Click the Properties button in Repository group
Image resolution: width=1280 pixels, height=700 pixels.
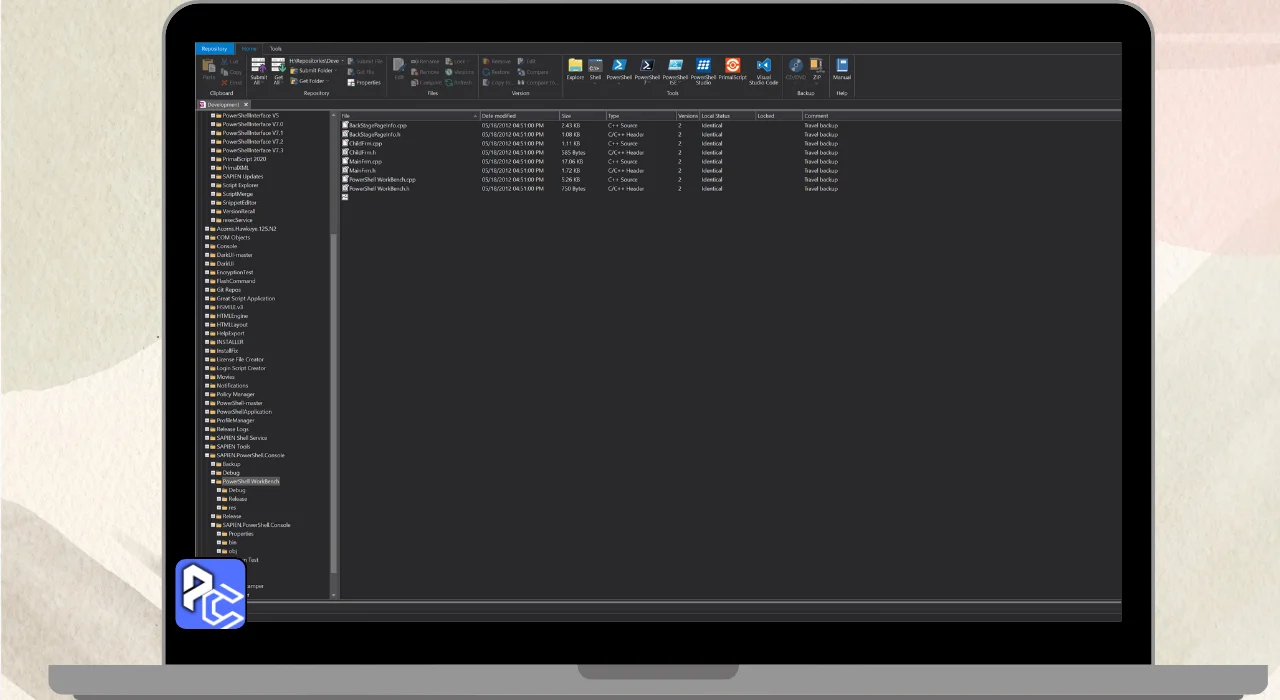point(365,82)
